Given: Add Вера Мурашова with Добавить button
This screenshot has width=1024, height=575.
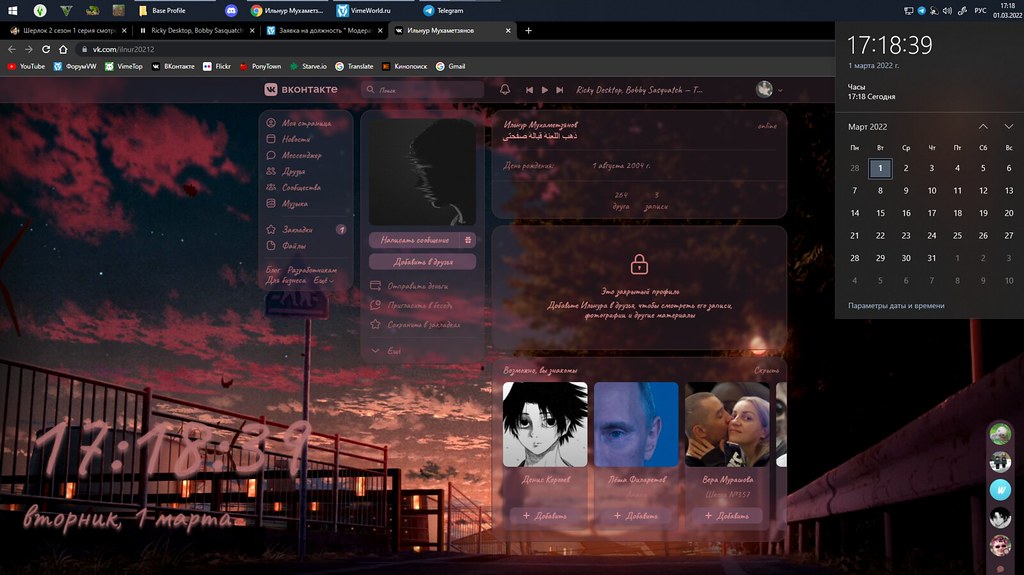Looking at the screenshot, I should pyautogui.click(x=727, y=516).
